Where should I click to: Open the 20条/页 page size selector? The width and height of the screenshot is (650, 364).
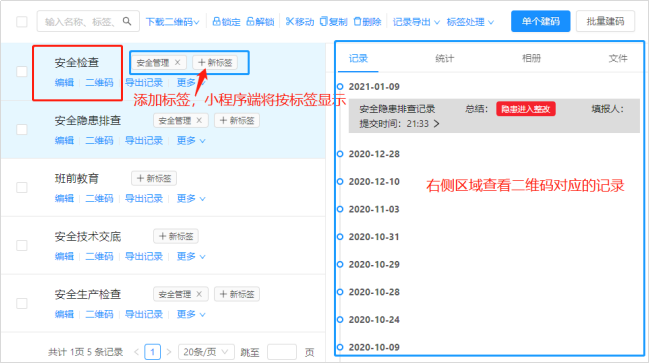tap(206, 352)
